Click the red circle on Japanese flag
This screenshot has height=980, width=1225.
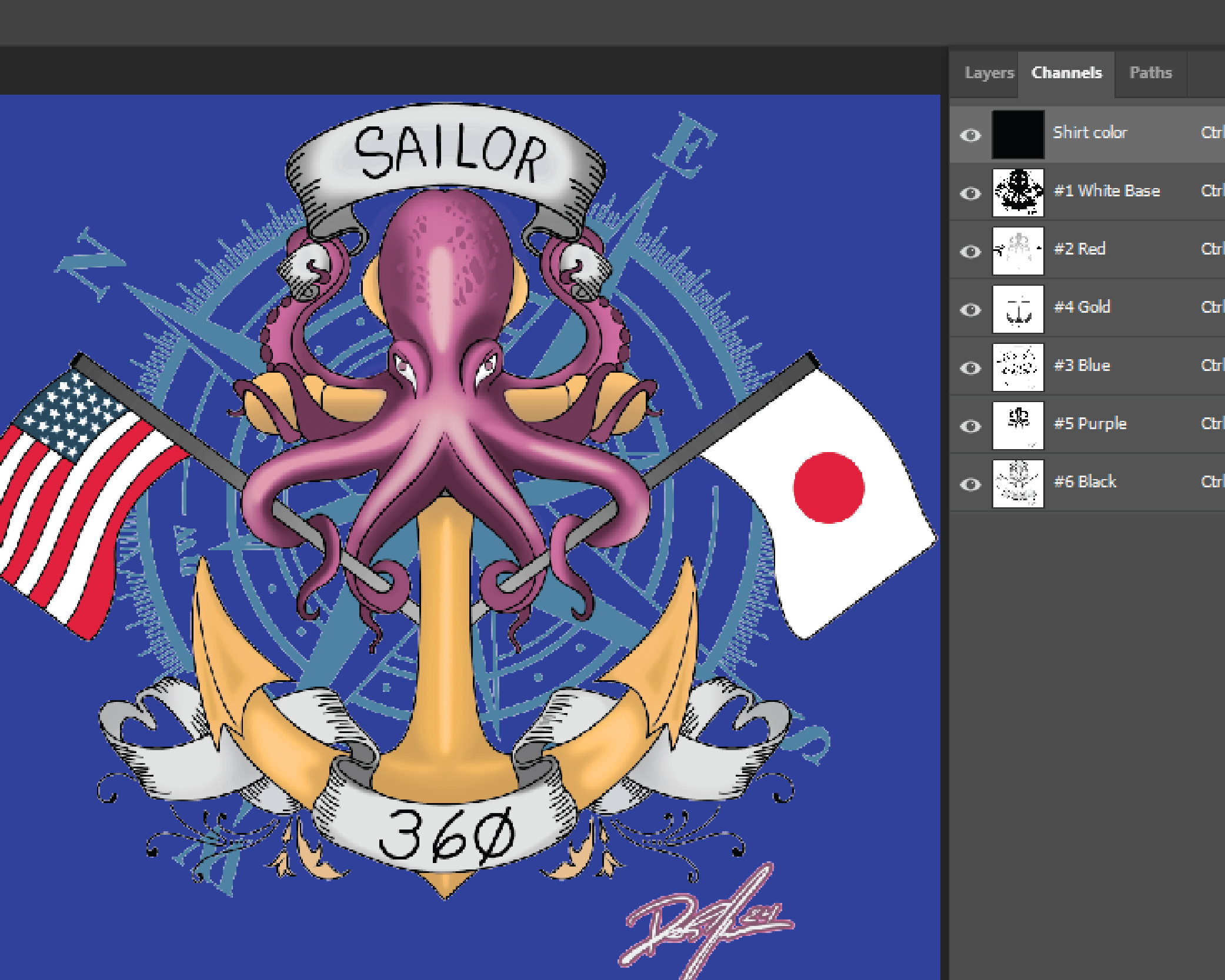pos(828,487)
